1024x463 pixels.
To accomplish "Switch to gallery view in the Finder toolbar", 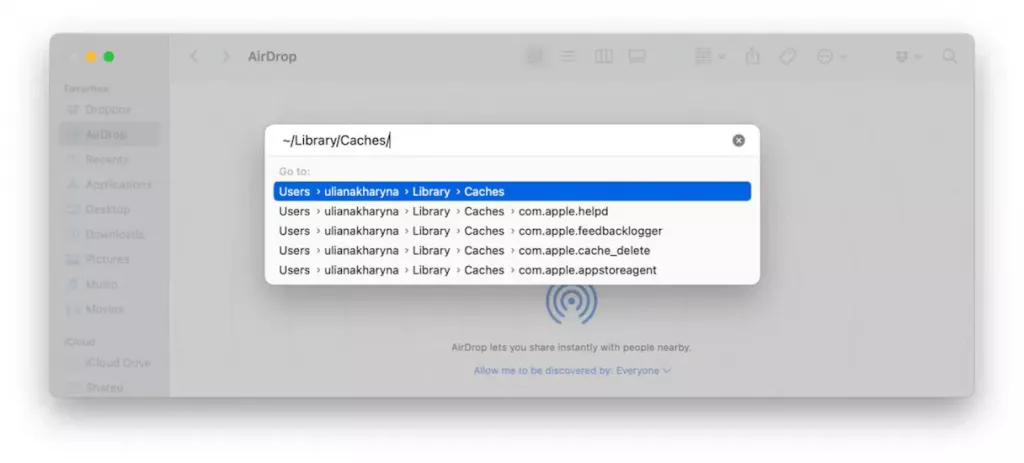I will click(637, 57).
